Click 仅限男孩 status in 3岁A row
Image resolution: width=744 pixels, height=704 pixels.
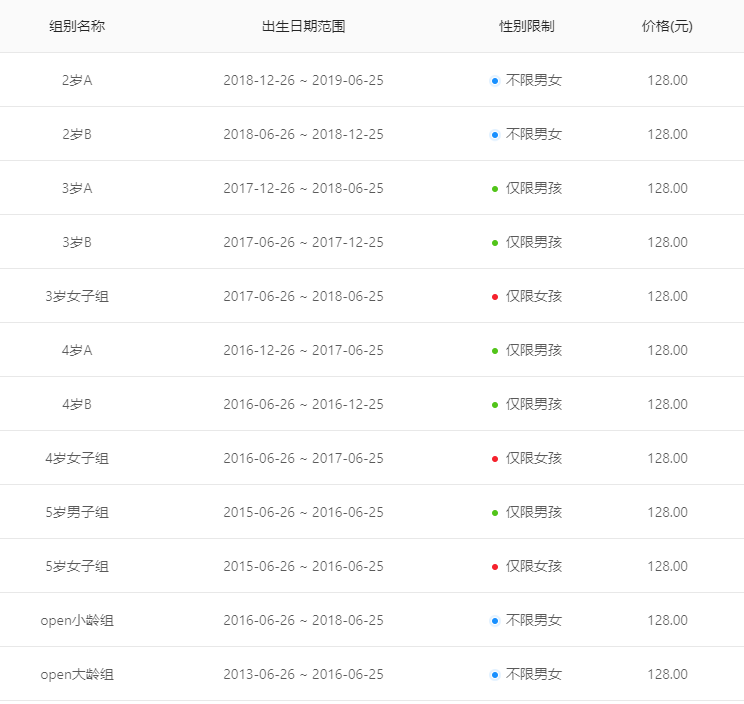click(526, 188)
